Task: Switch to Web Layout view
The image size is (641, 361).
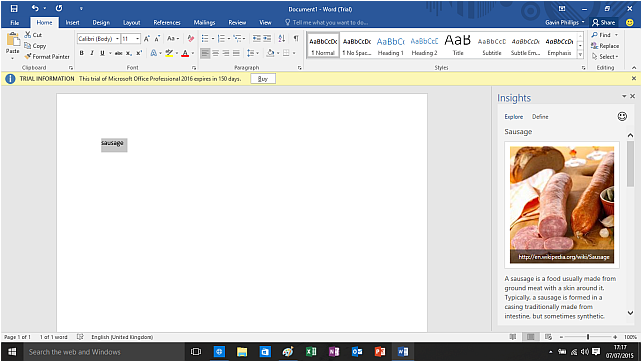Action: (x=548, y=337)
